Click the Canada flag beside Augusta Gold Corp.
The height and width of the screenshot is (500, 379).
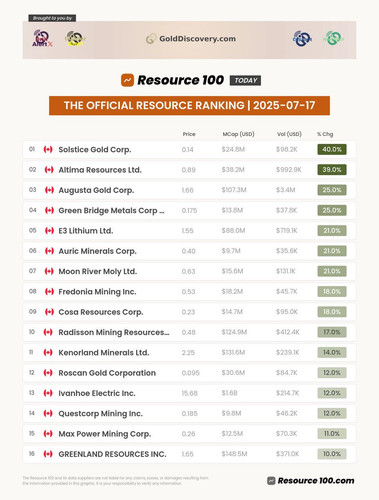(49, 190)
